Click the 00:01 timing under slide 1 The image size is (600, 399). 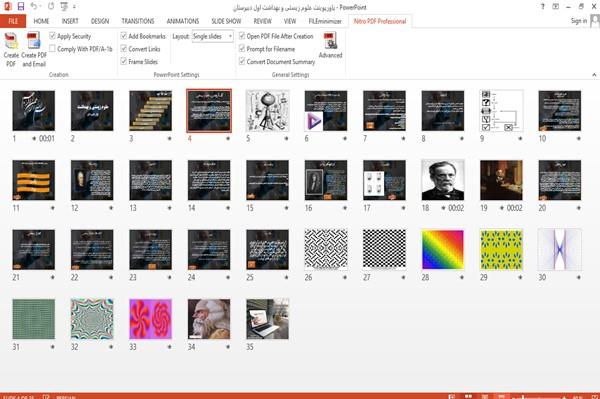(47, 138)
